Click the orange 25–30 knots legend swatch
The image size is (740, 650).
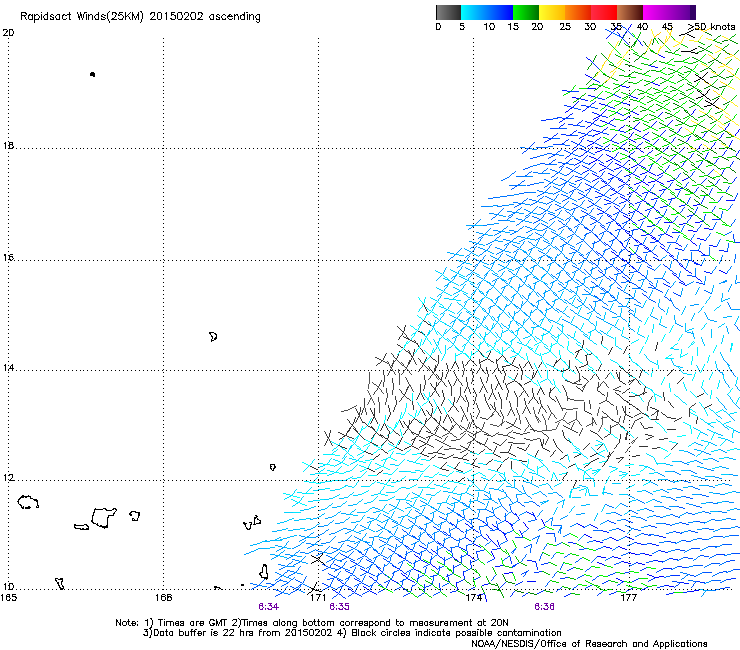tap(578, 12)
